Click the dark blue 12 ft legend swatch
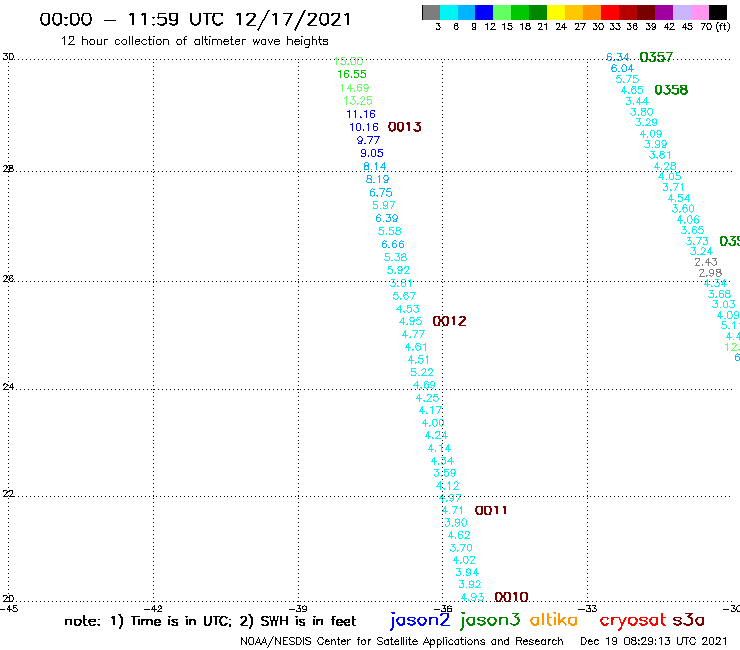Viewport: 740px width, 650px height. (485, 12)
